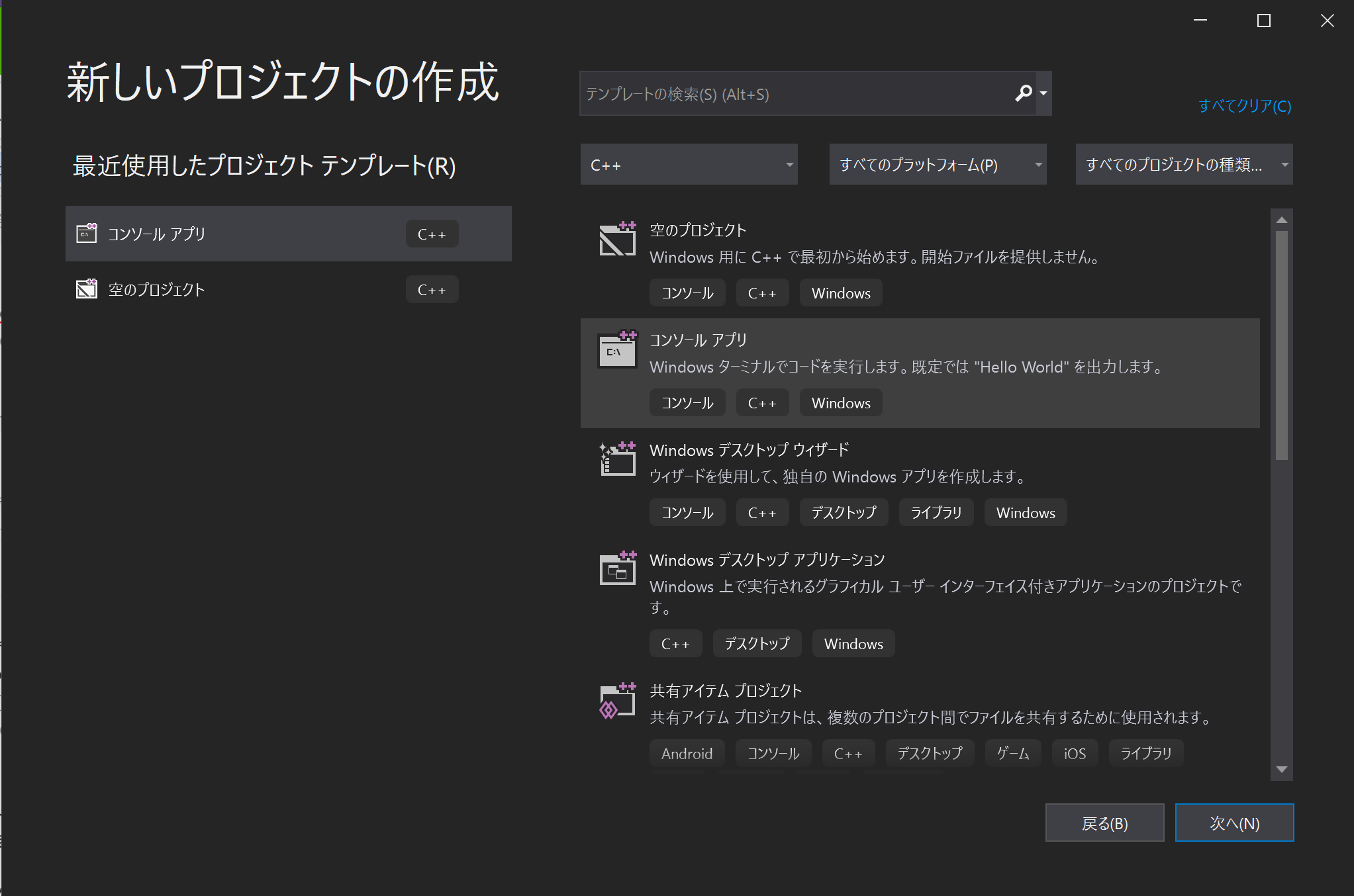Open the C++ language dropdown
Image resolution: width=1354 pixels, height=896 pixels.
689,164
